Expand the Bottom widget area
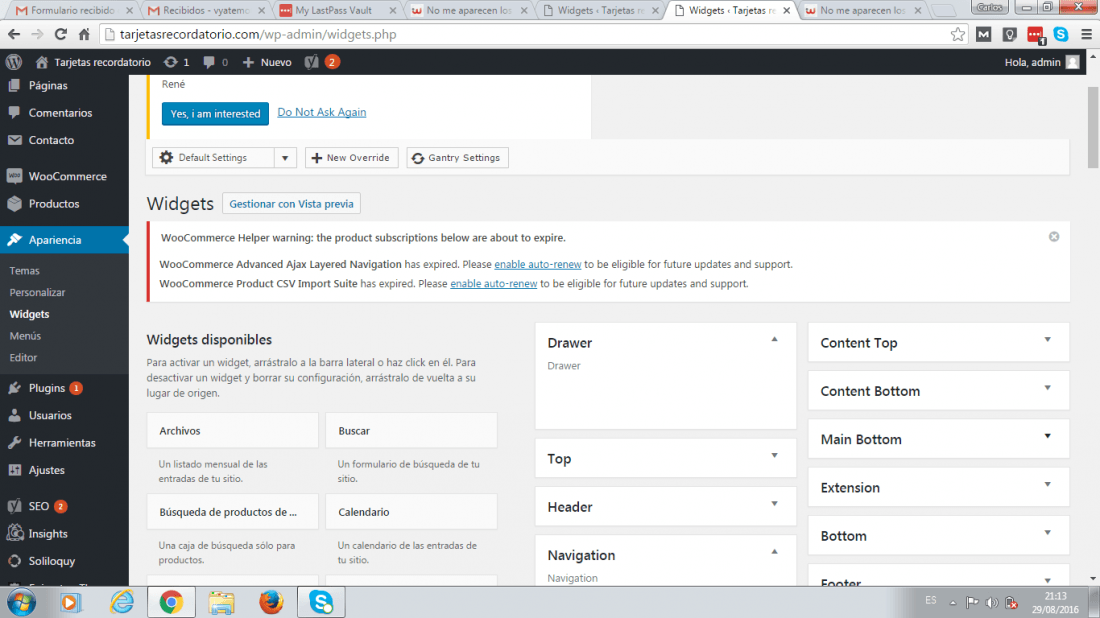This screenshot has width=1100, height=618. (x=1047, y=533)
